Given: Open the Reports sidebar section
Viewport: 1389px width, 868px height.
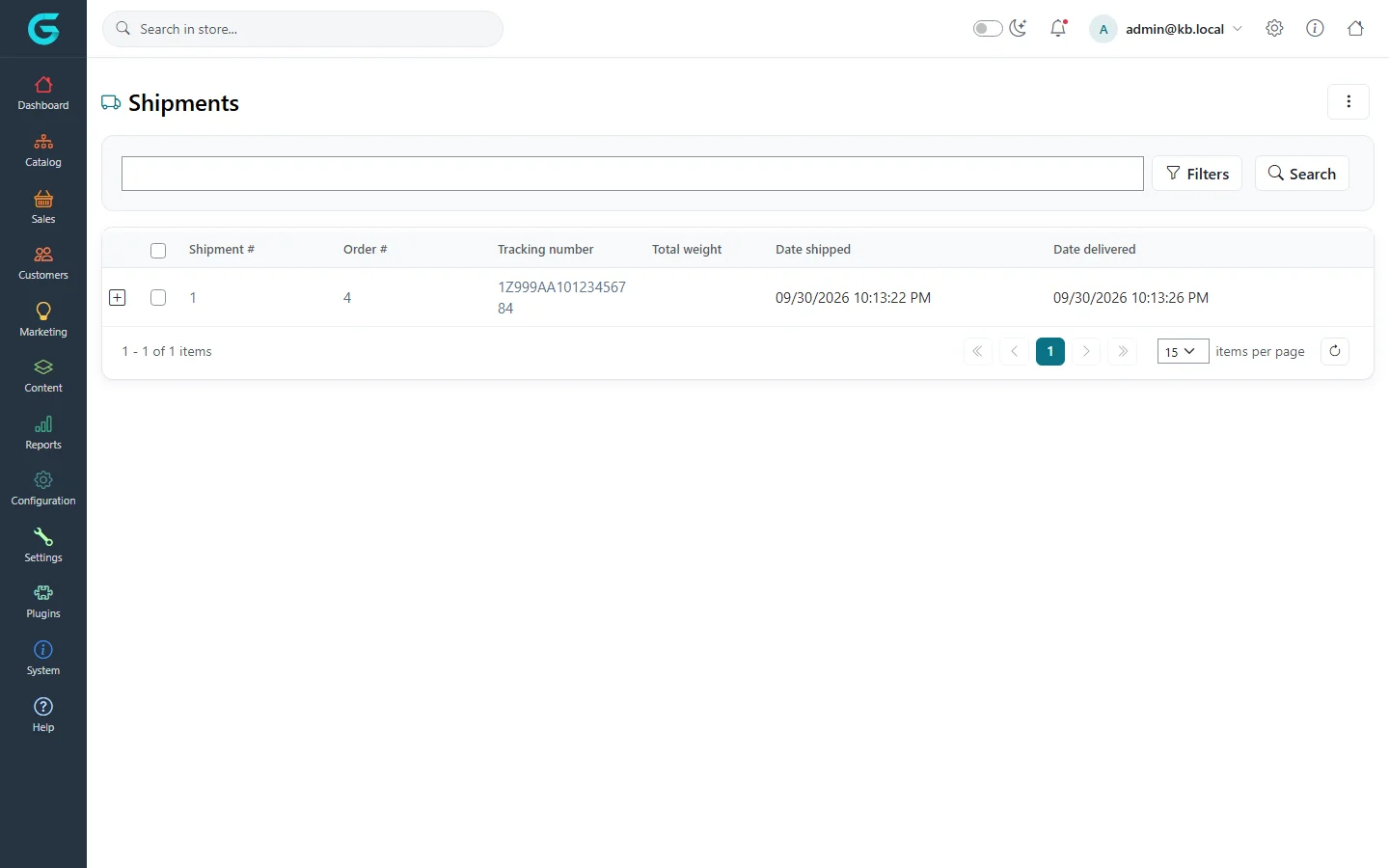Looking at the screenshot, I should [x=43, y=433].
